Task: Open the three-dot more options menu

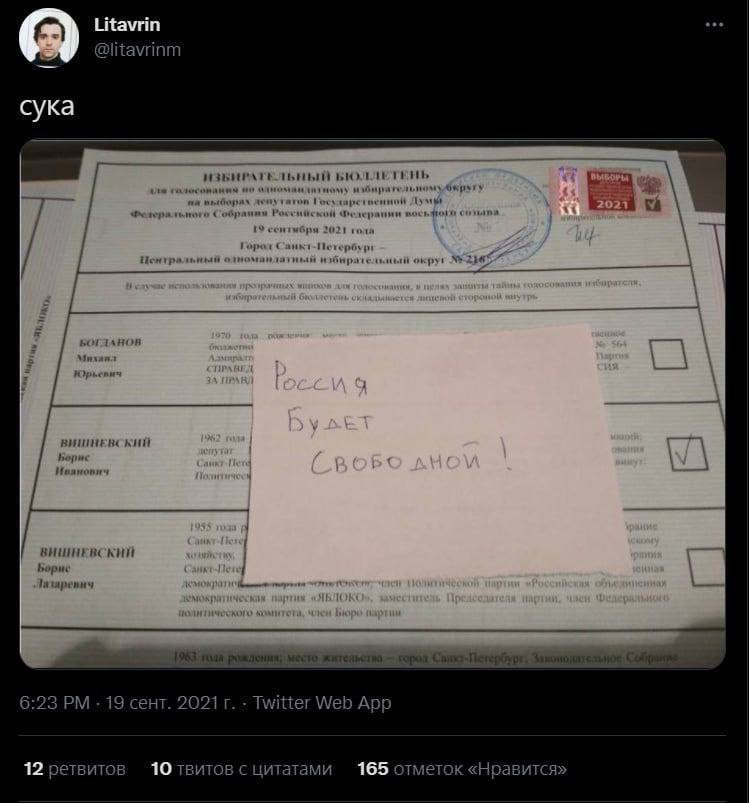Action: pos(714,25)
